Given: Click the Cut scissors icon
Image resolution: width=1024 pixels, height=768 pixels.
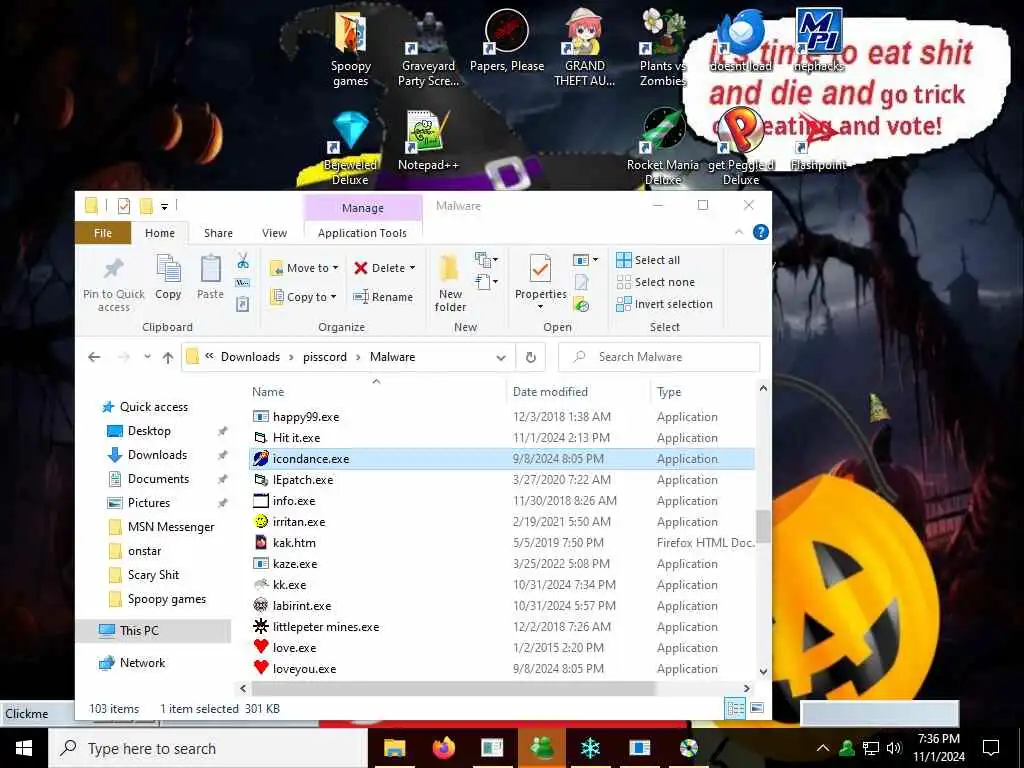Looking at the screenshot, I should tap(243, 261).
